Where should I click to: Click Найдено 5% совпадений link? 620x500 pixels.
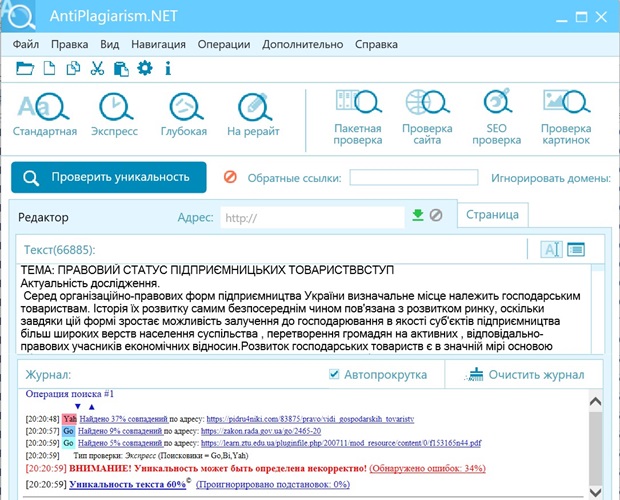[x=120, y=443]
